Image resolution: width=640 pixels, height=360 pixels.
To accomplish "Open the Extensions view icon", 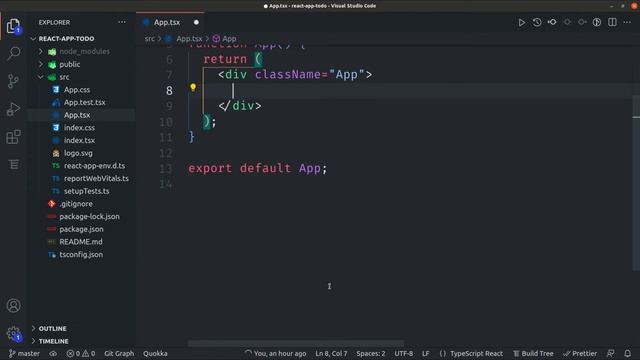I will pos(13,137).
